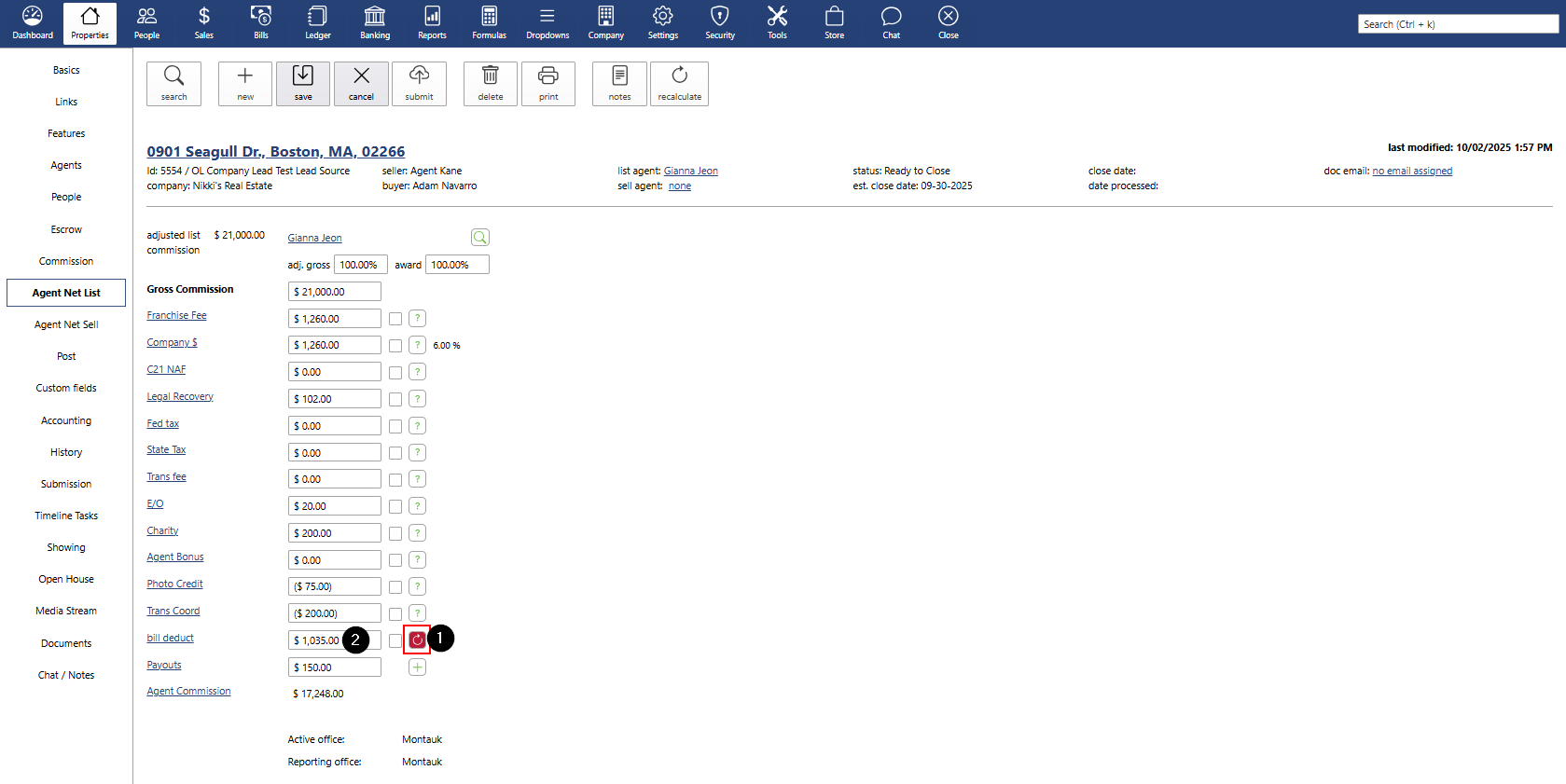Toggle the Franchise Fee checkbox
The image size is (1566, 784).
pos(395,319)
